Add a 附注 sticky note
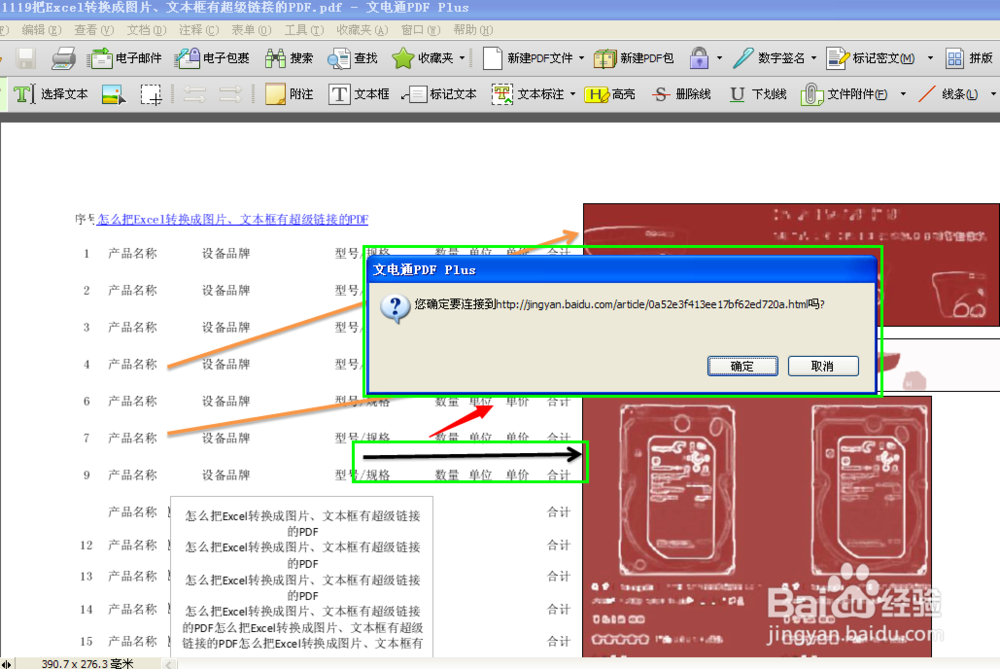This screenshot has width=1000, height=669. pos(290,94)
